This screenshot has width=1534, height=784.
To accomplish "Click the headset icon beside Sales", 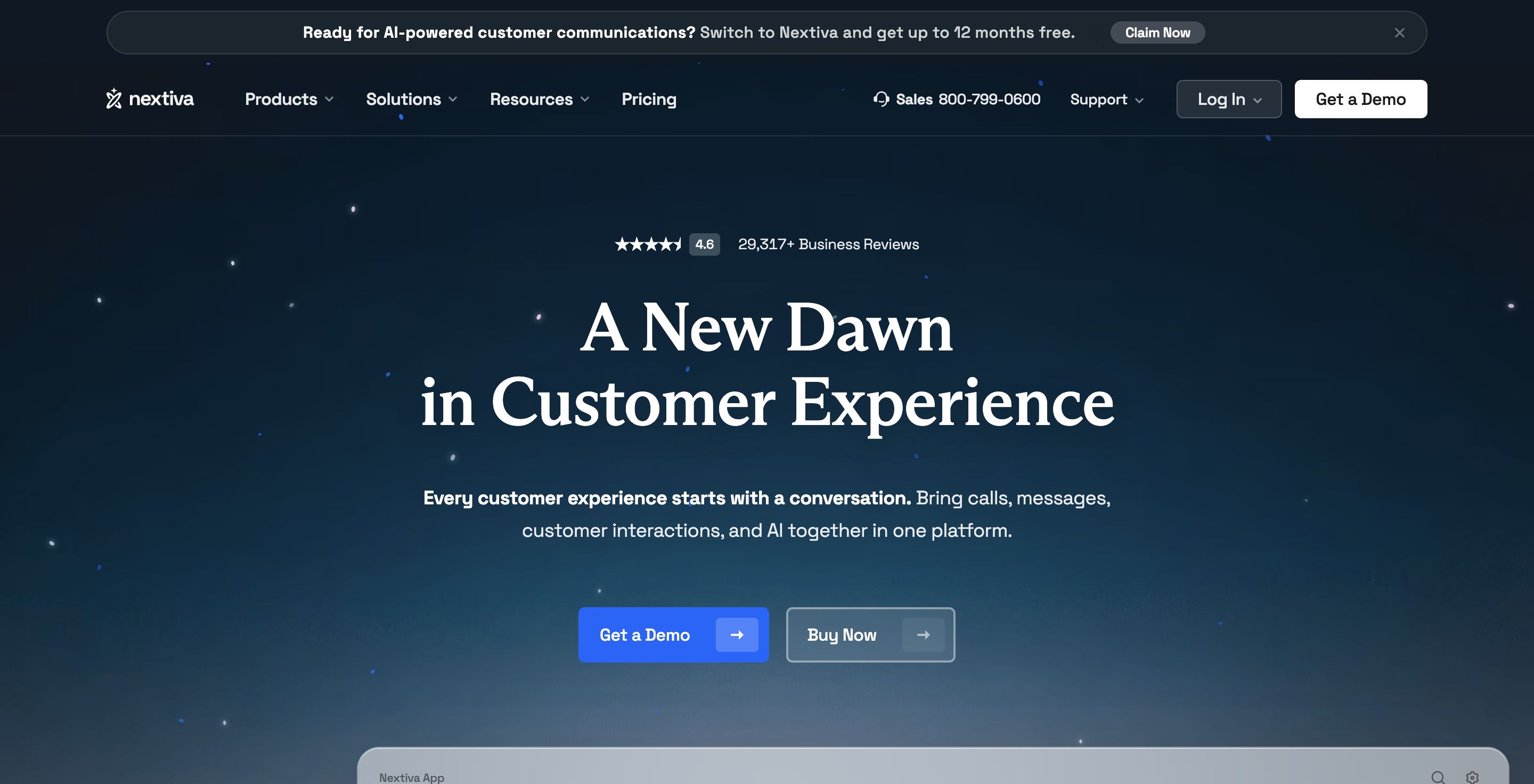I will [x=881, y=99].
